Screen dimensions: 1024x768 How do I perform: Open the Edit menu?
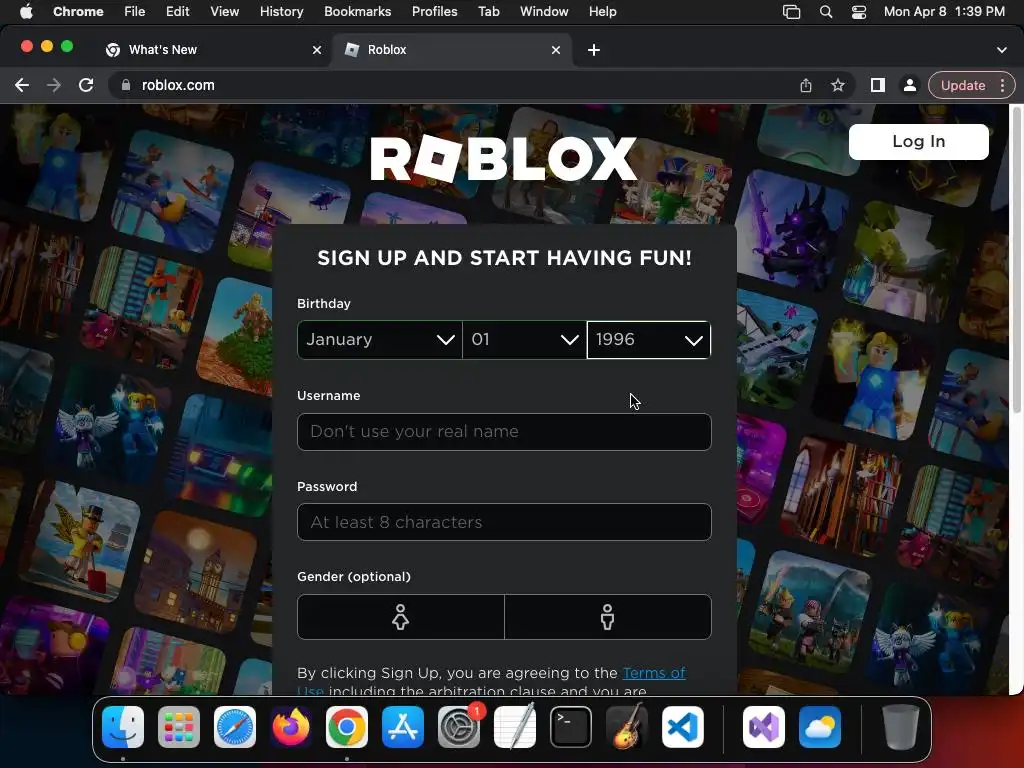177,12
